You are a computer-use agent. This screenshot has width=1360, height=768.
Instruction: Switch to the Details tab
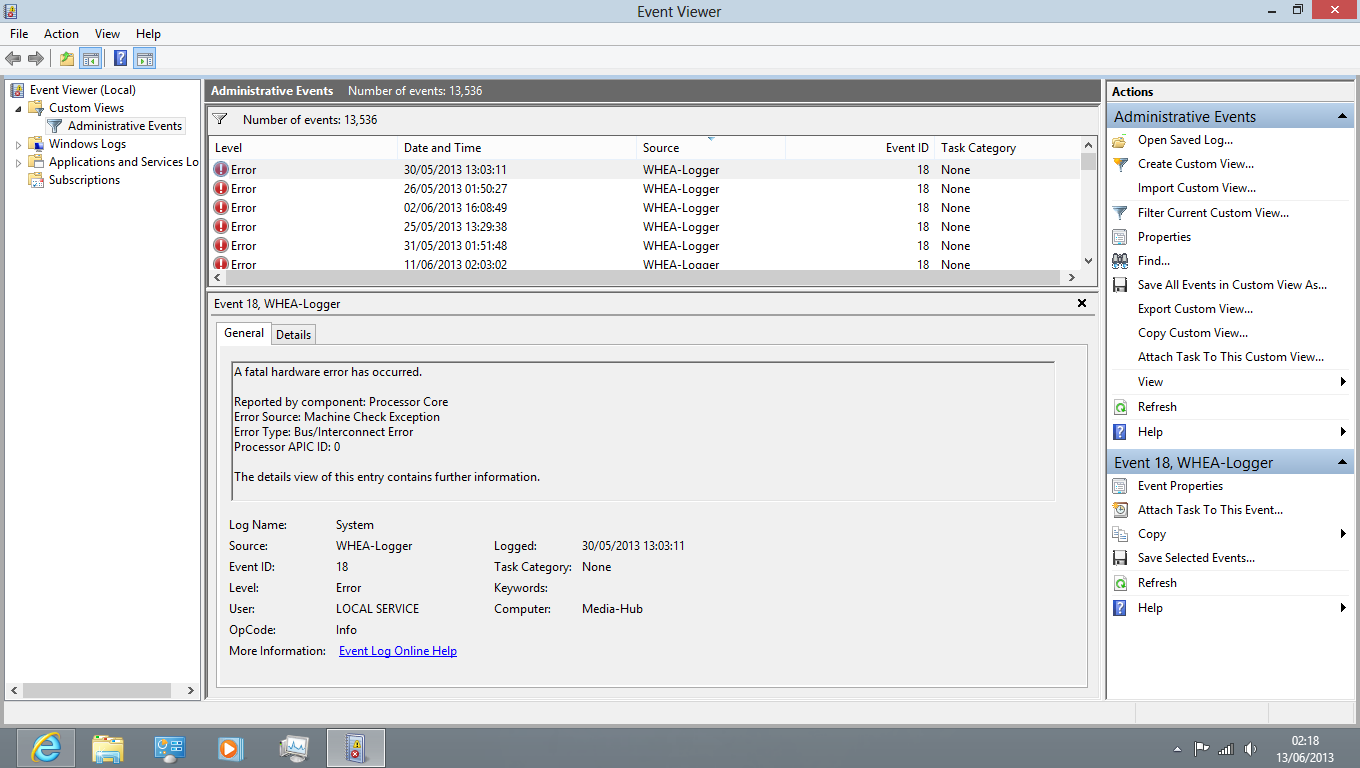tap(293, 334)
